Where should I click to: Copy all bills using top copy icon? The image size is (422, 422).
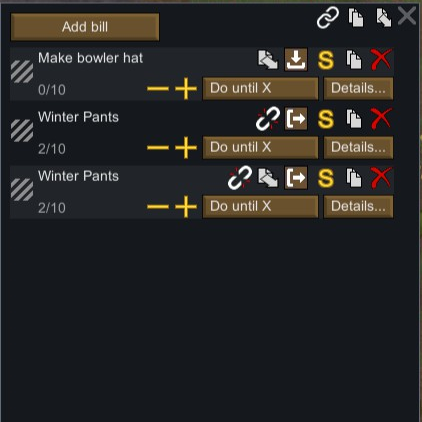(x=356, y=18)
